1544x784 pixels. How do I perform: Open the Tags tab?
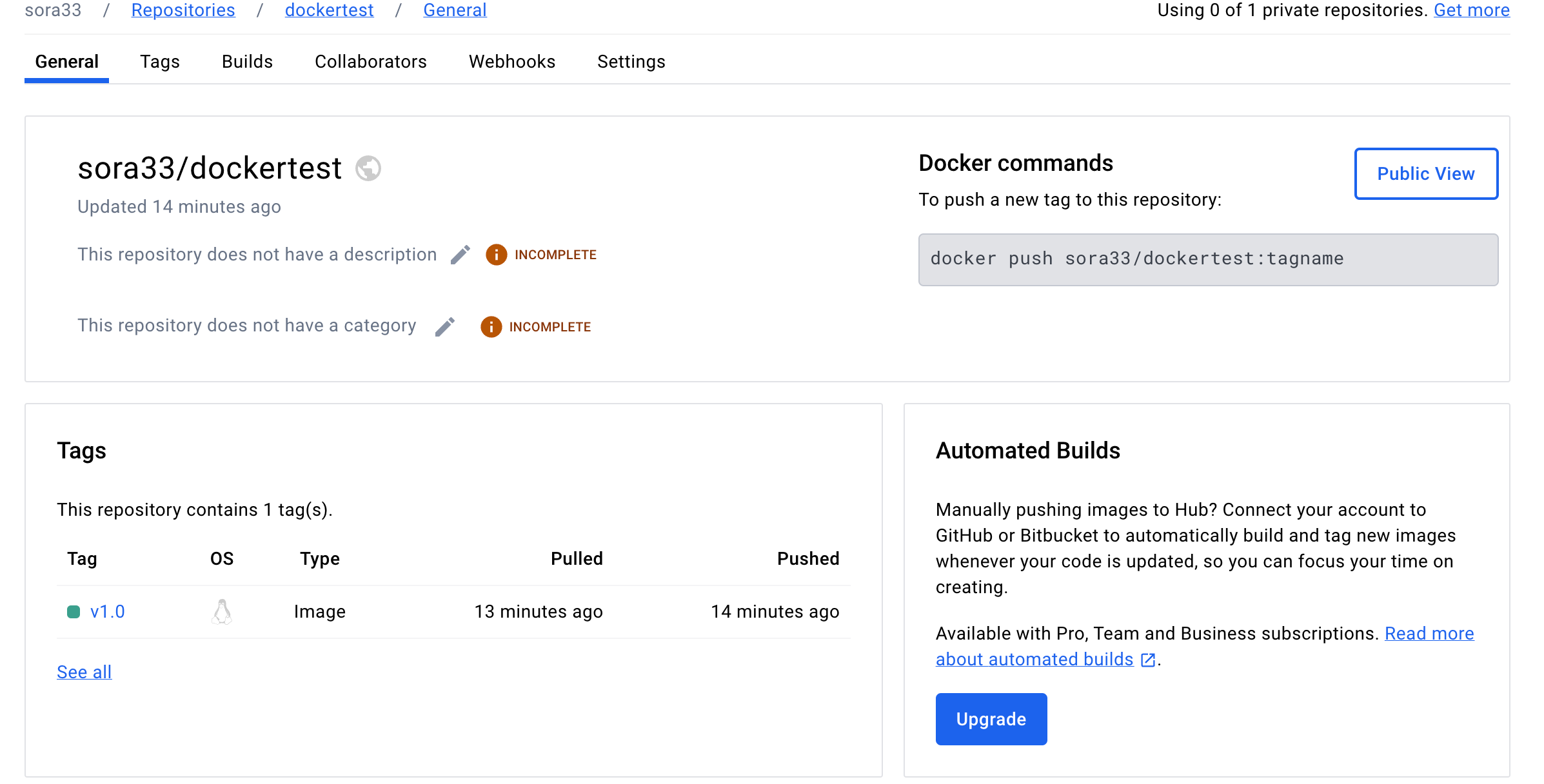(159, 62)
